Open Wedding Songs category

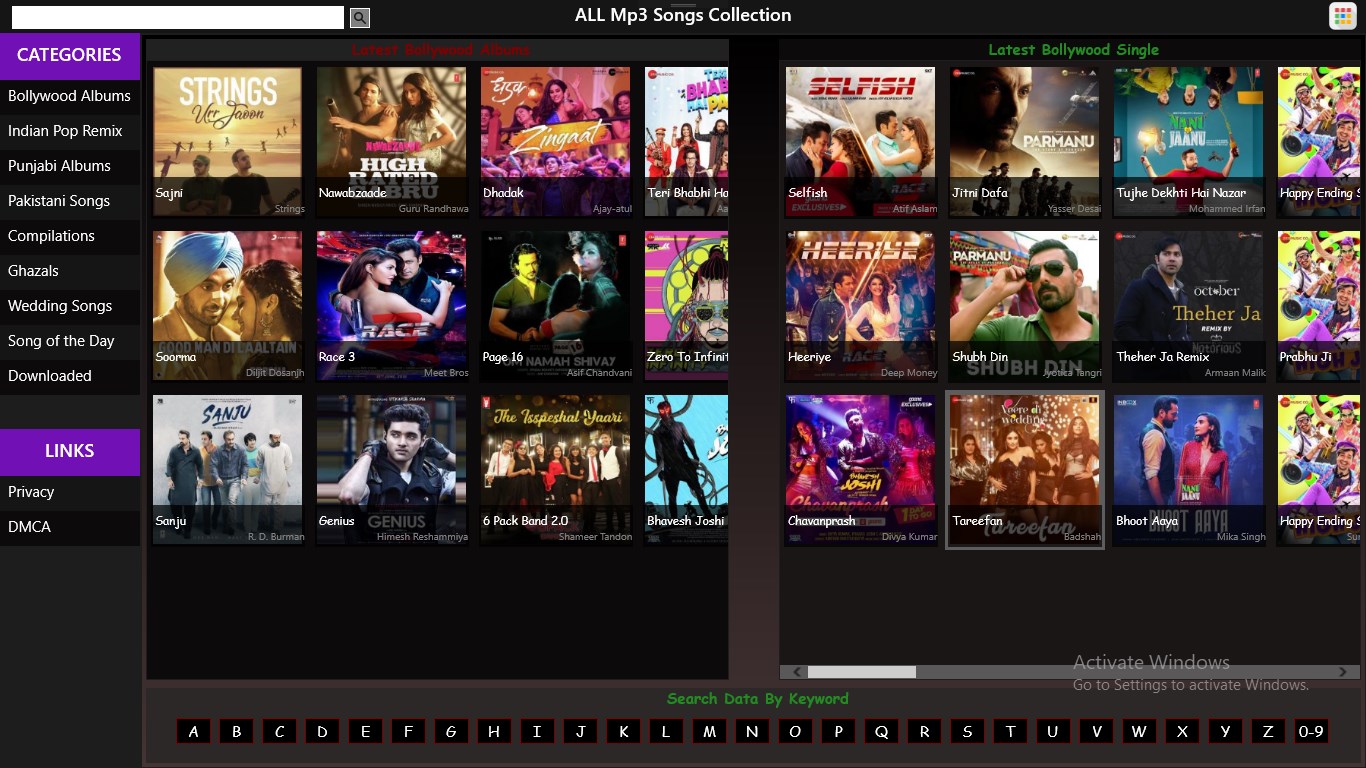70,306
